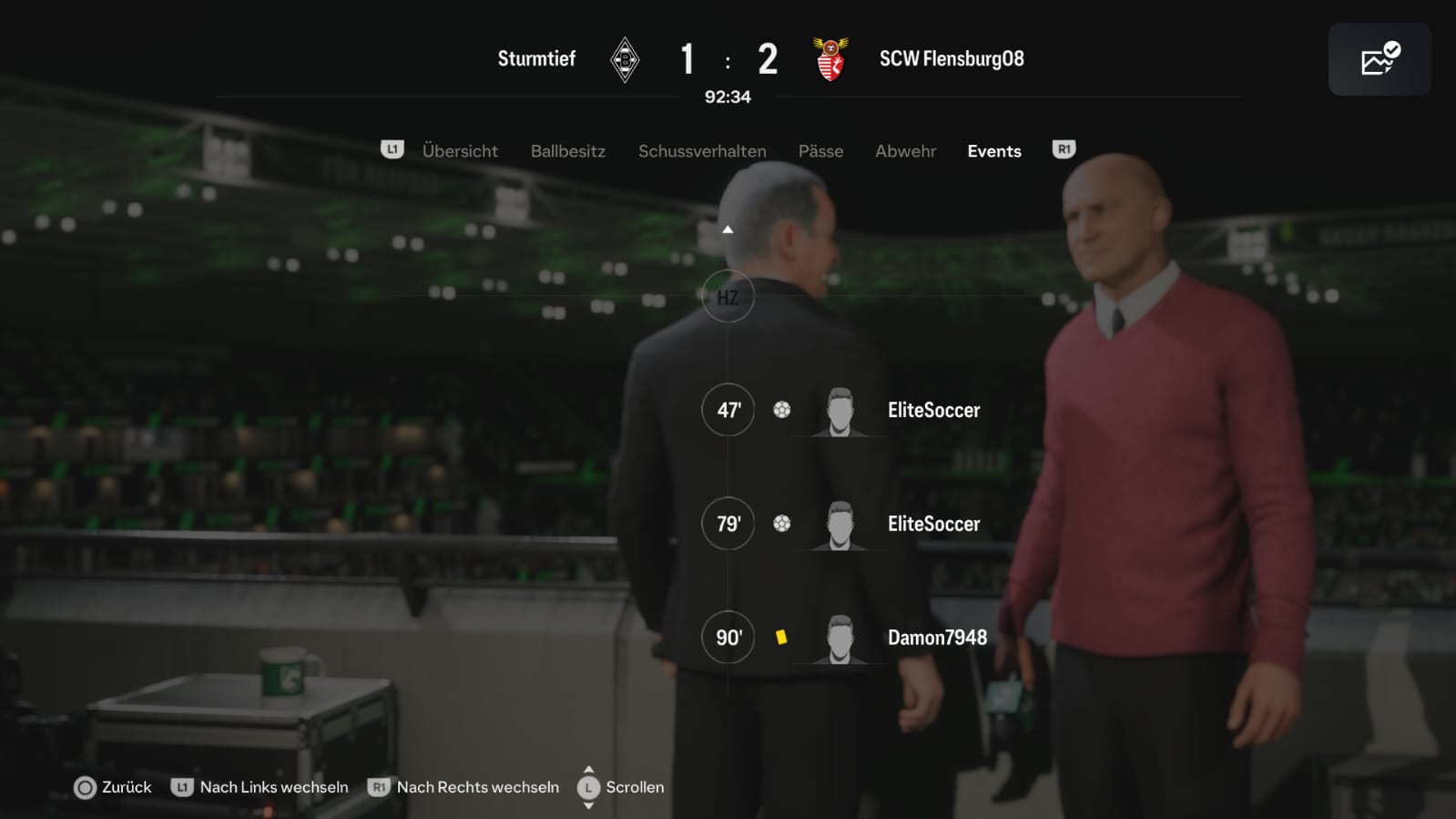Select the HZ halftime timeline marker

[x=728, y=296]
